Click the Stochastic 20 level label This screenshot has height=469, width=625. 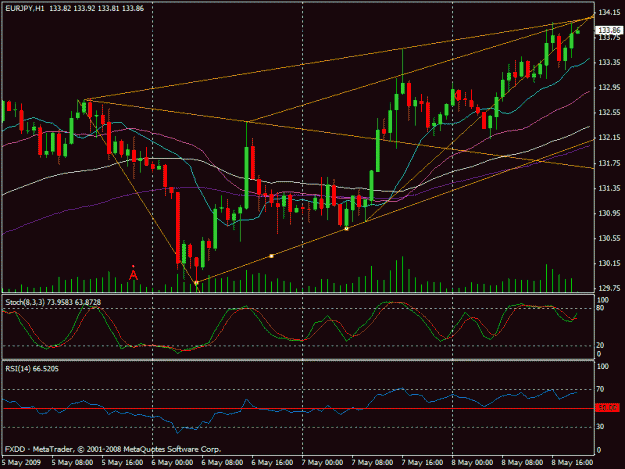tap(600, 345)
